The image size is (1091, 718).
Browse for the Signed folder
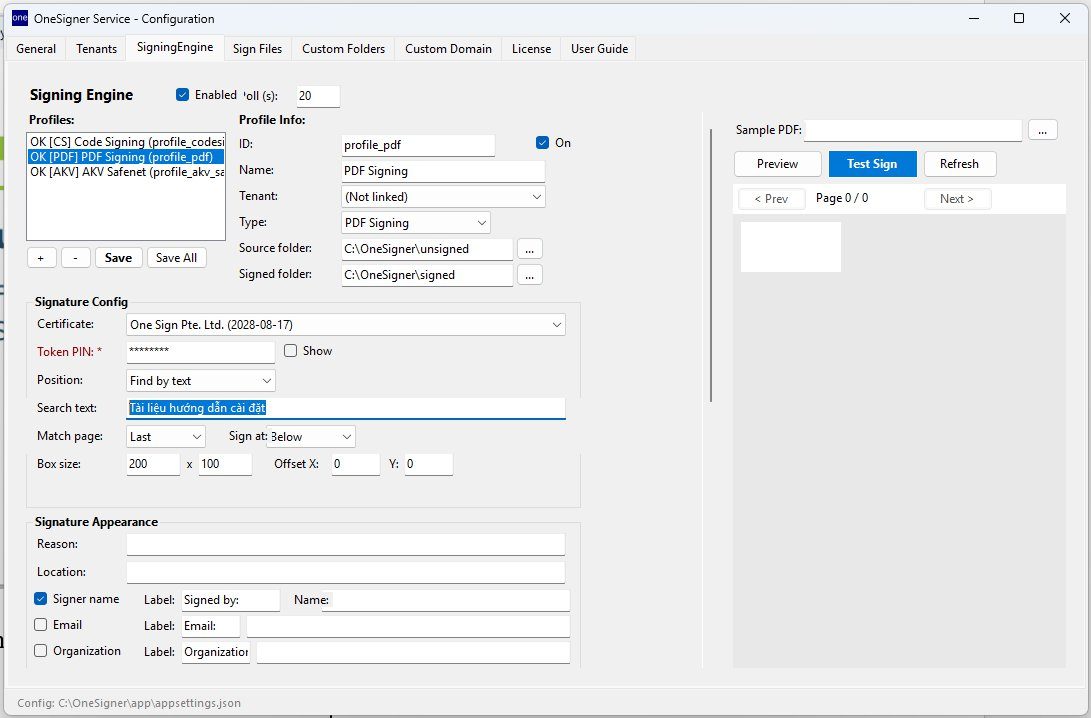click(x=529, y=275)
